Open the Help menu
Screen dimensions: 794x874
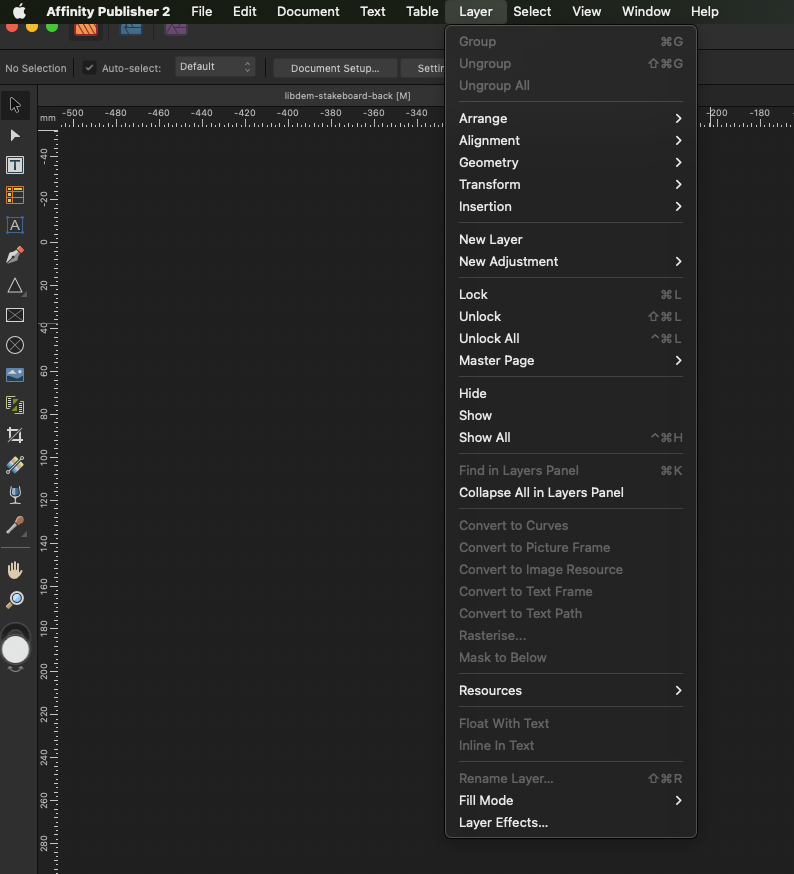click(704, 11)
